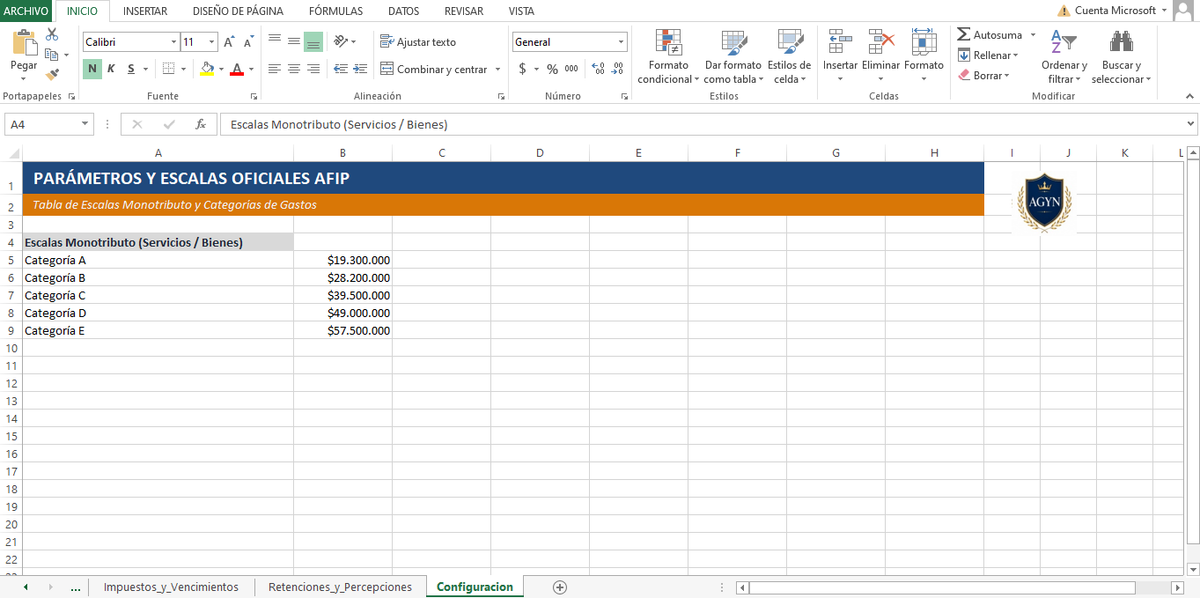Toggle Ajustar texto wrapping

[x=418, y=42]
